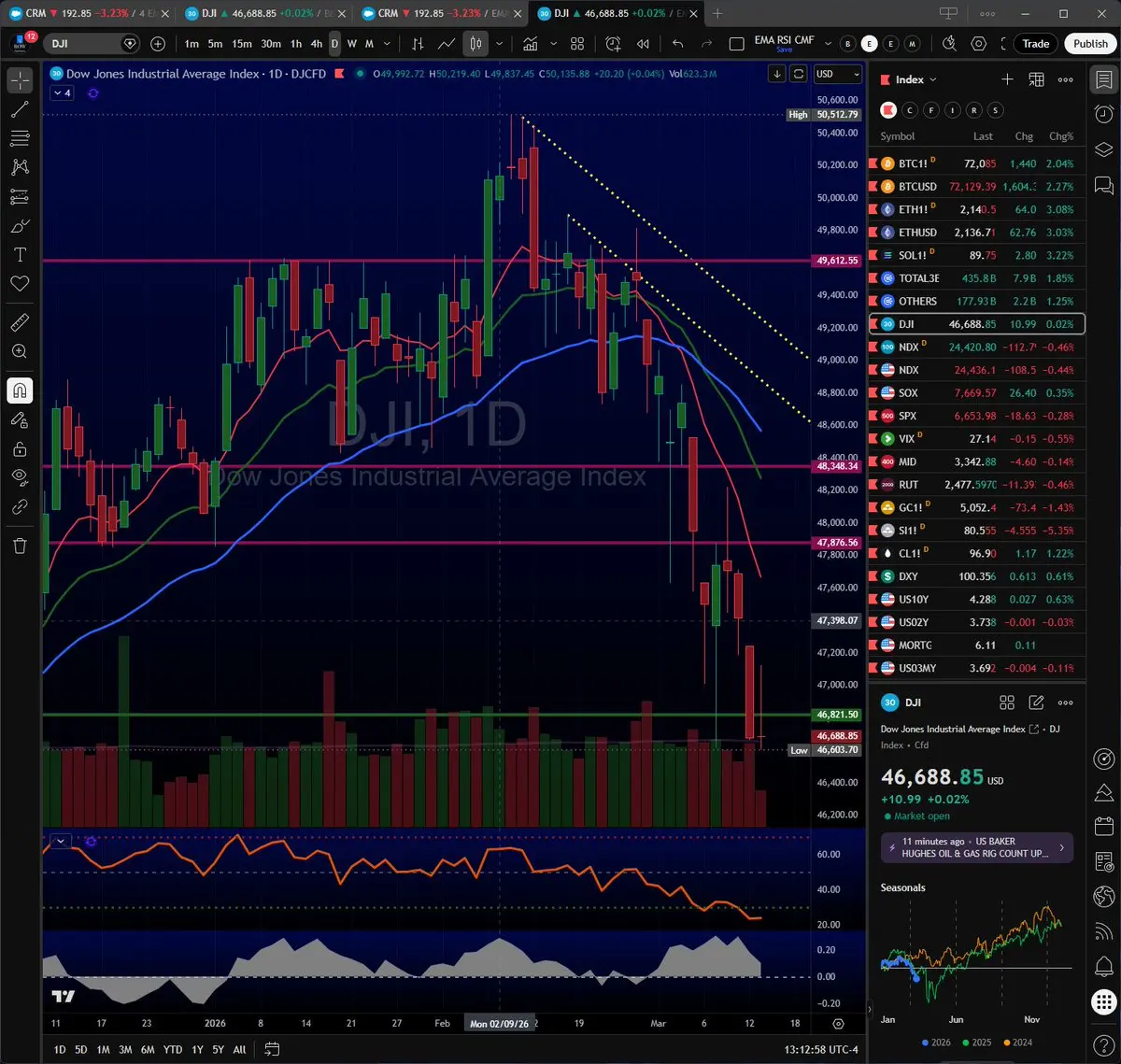Collapse the RSI pane legend arrow
1121x1064 pixels.
click(x=61, y=841)
